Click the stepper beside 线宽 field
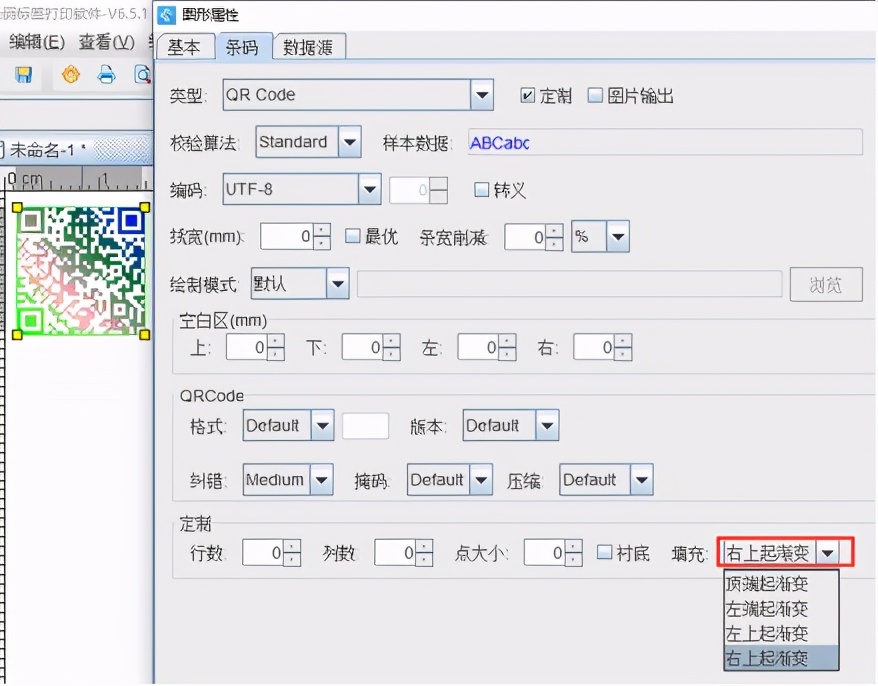Viewport: 878px width, 686px height. (321, 237)
